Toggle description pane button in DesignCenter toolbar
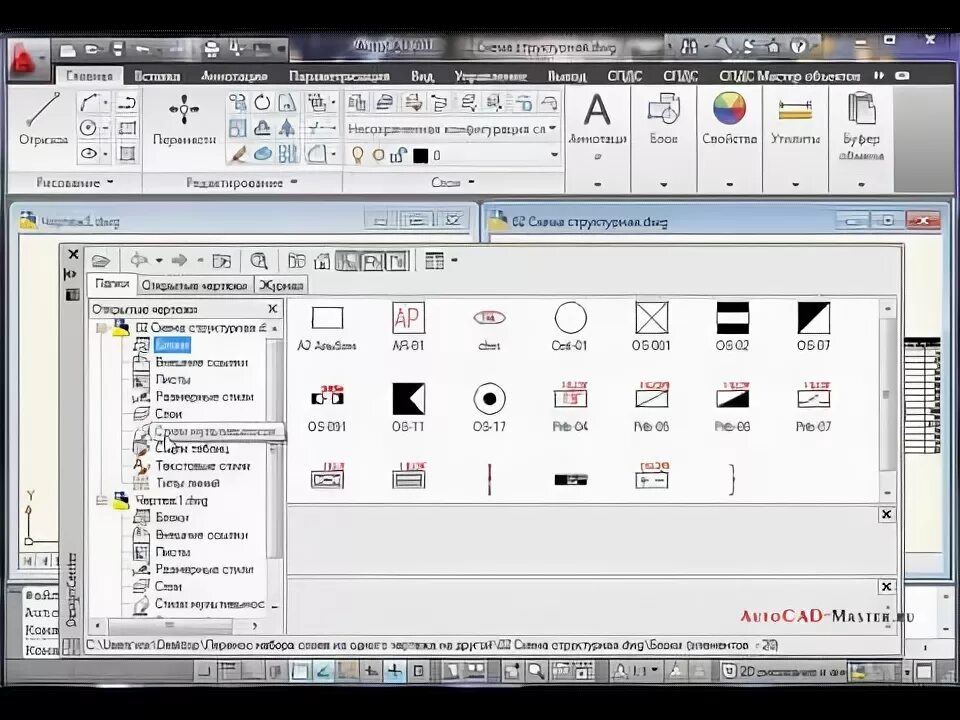The image size is (960, 720). [397, 261]
